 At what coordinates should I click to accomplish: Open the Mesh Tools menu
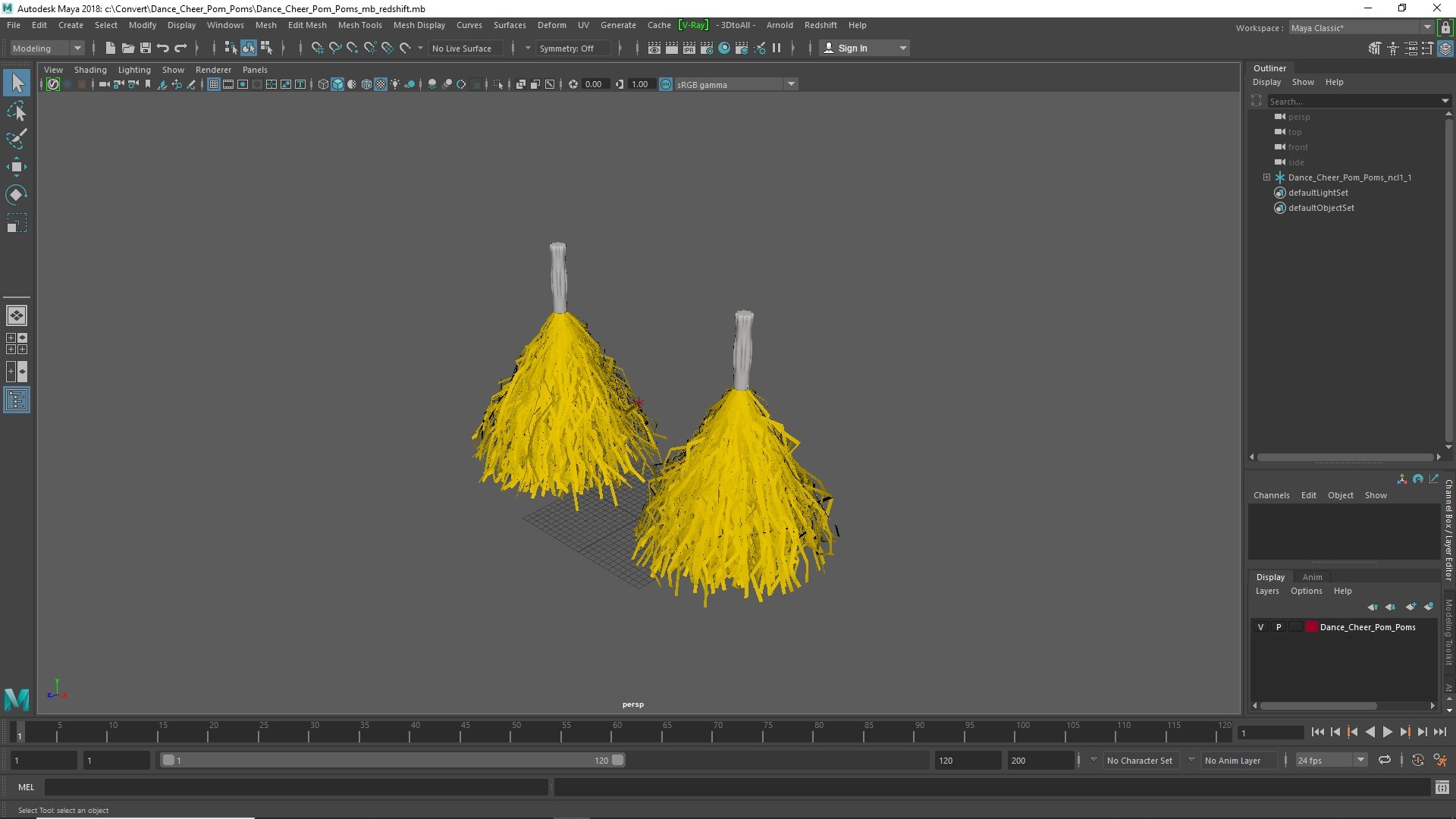click(x=359, y=25)
